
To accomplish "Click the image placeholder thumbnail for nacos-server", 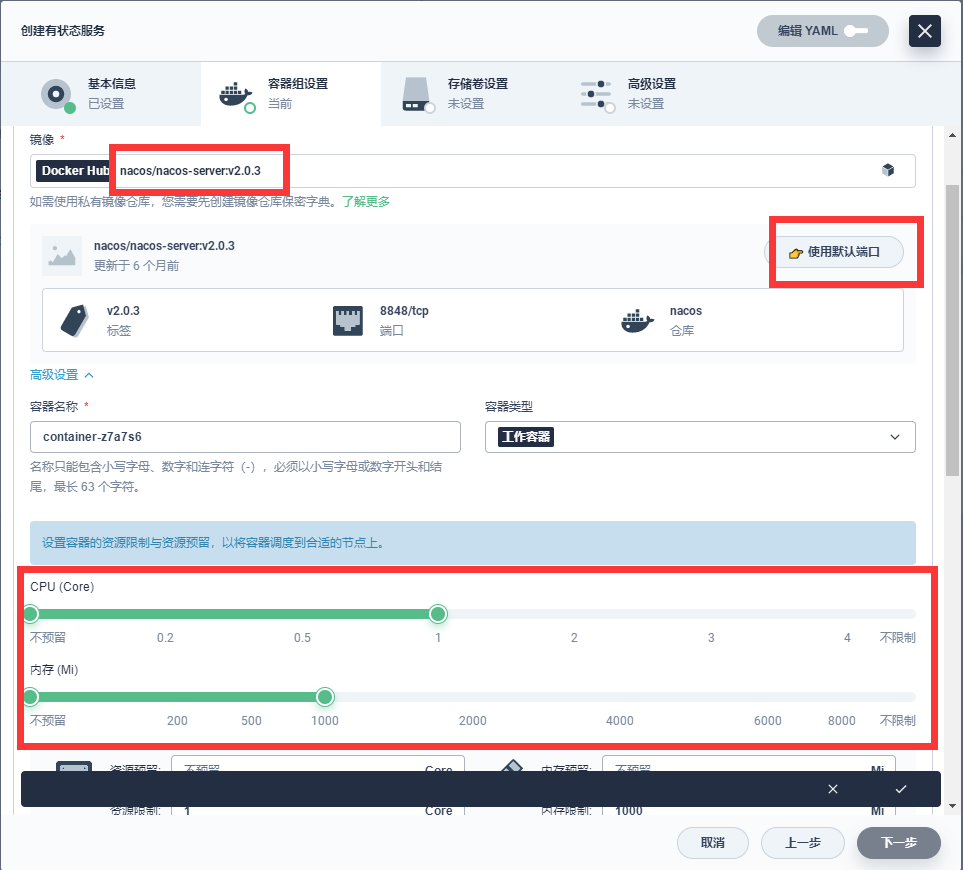I will [62, 255].
